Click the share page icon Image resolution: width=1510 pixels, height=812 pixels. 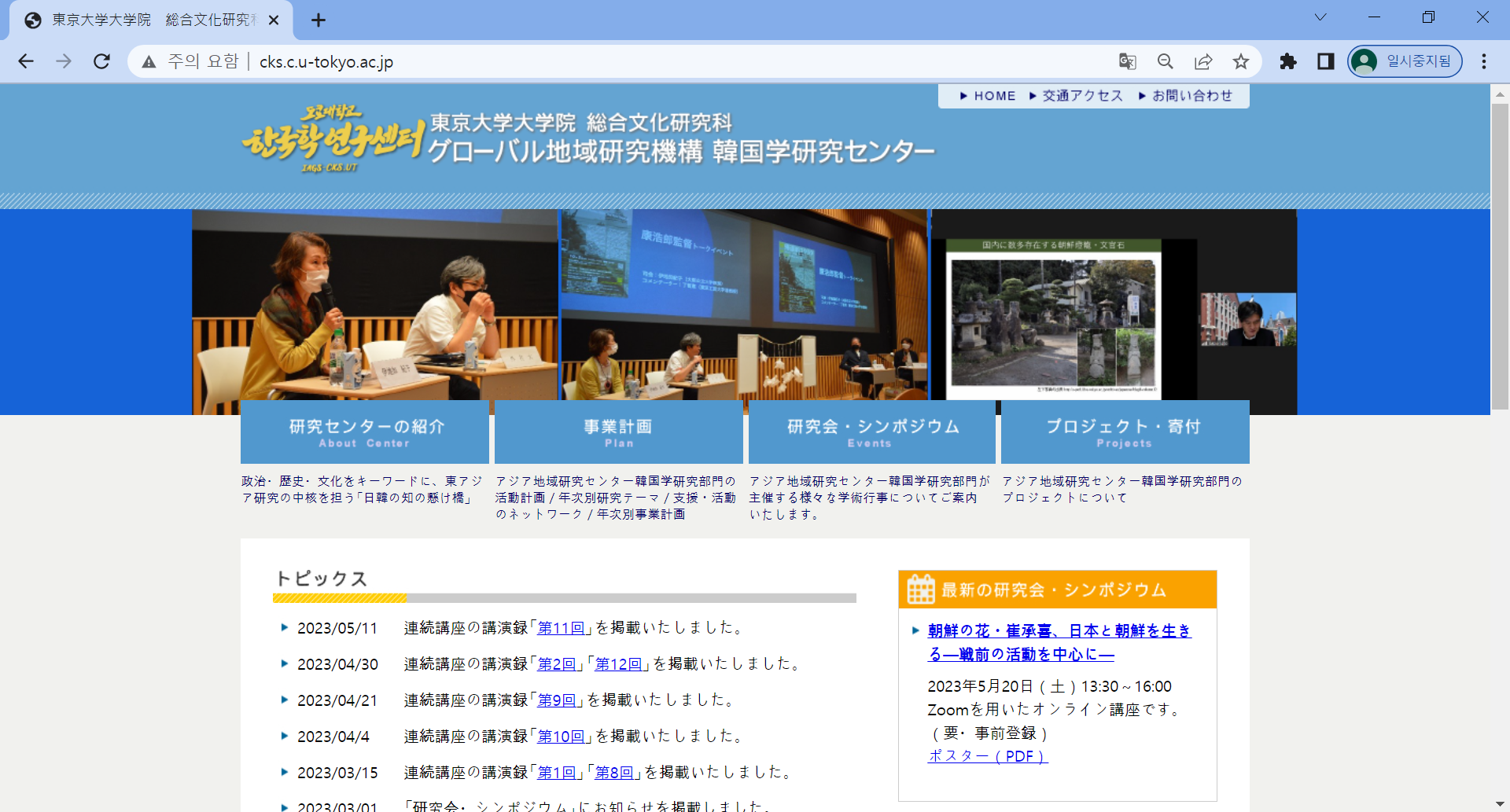pos(1203,61)
